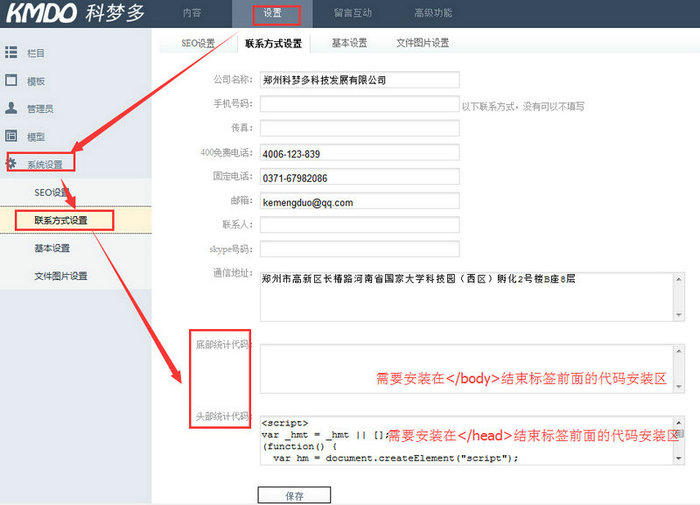This screenshot has width=700, height=505.
Task: Select 基本设置 sidebar submenu item
Action: point(52,248)
